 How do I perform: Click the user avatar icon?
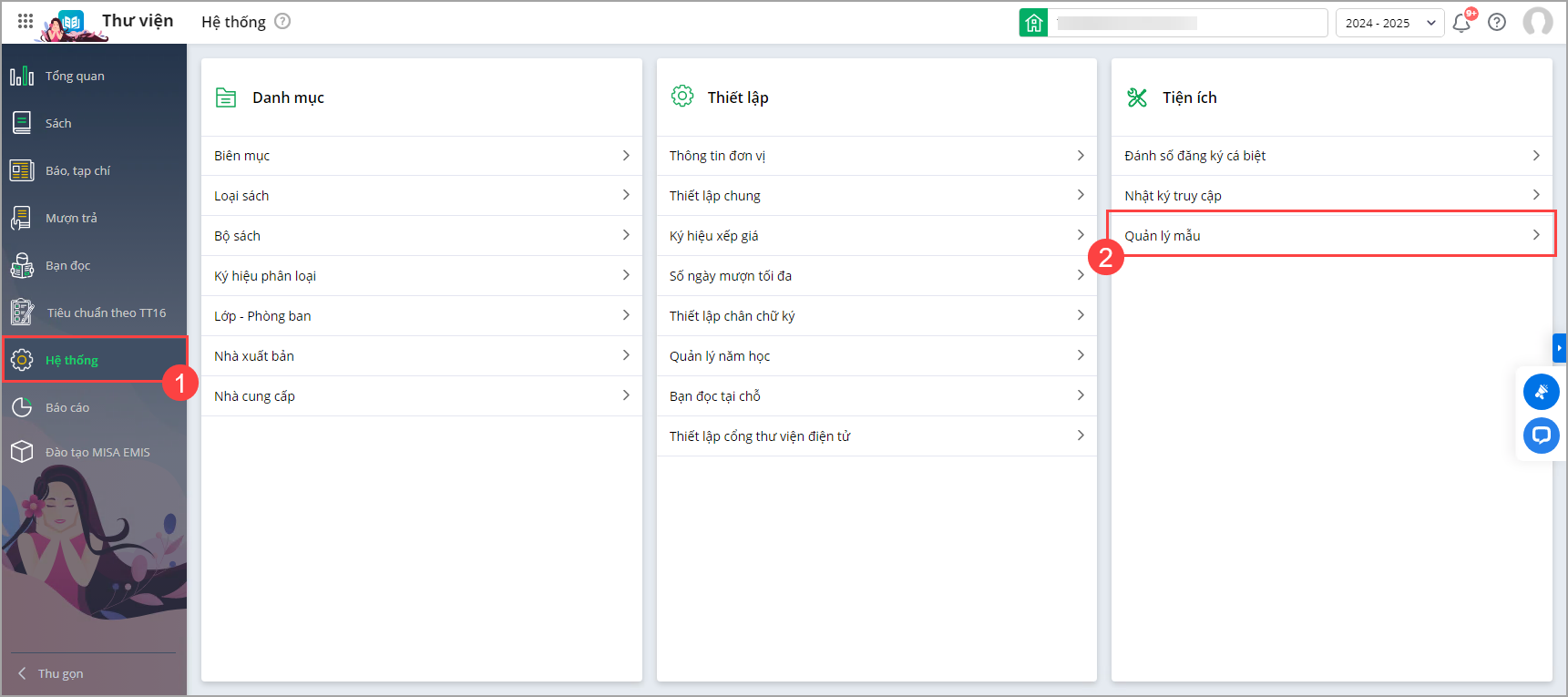pyautogui.click(x=1538, y=22)
